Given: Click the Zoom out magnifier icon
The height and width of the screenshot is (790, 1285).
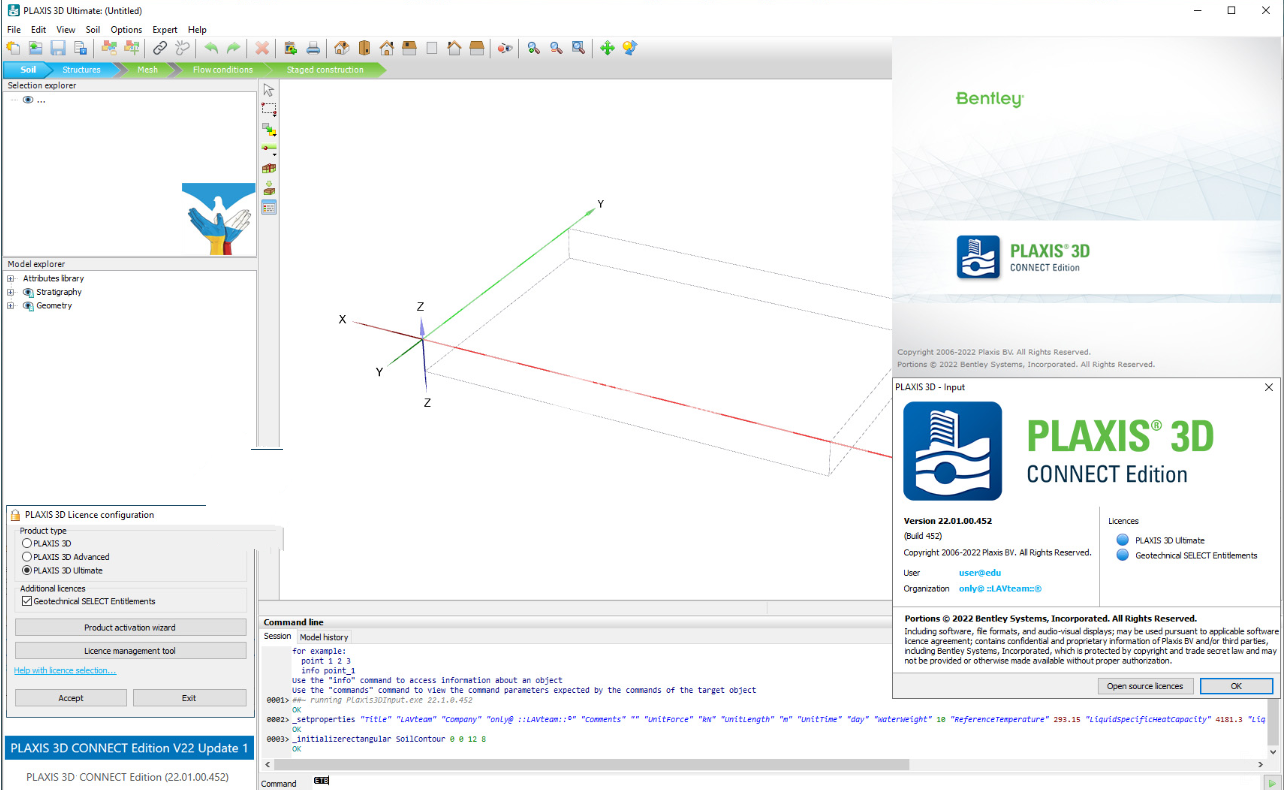Looking at the screenshot, I should 556,48.
